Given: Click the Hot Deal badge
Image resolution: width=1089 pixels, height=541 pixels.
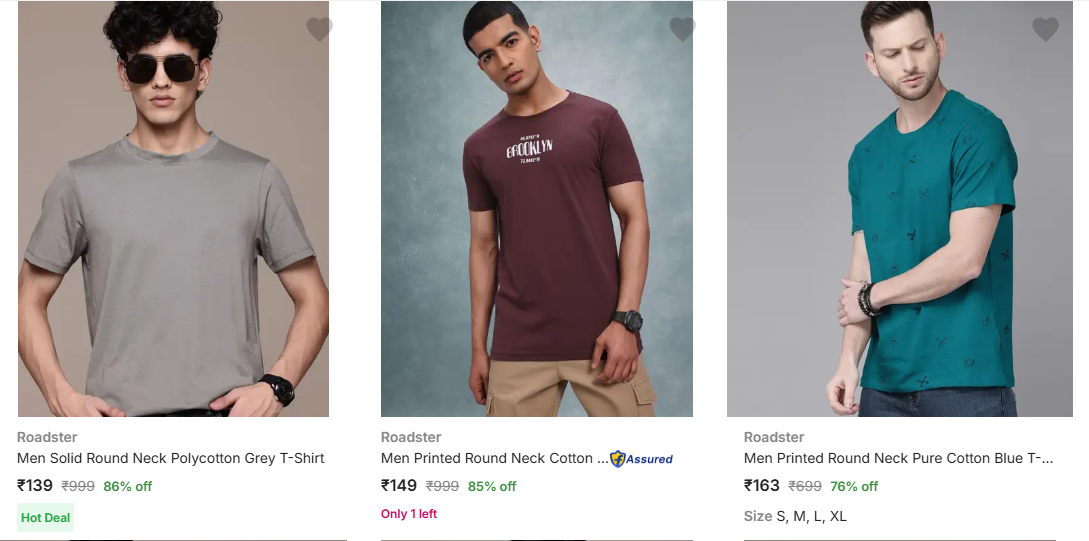Looking at the screenshot, I should click(x=46, y=518).
